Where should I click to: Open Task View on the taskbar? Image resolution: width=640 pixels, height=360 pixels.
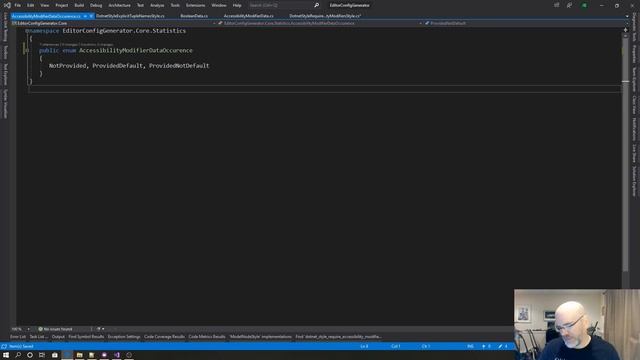pos(42,355)
